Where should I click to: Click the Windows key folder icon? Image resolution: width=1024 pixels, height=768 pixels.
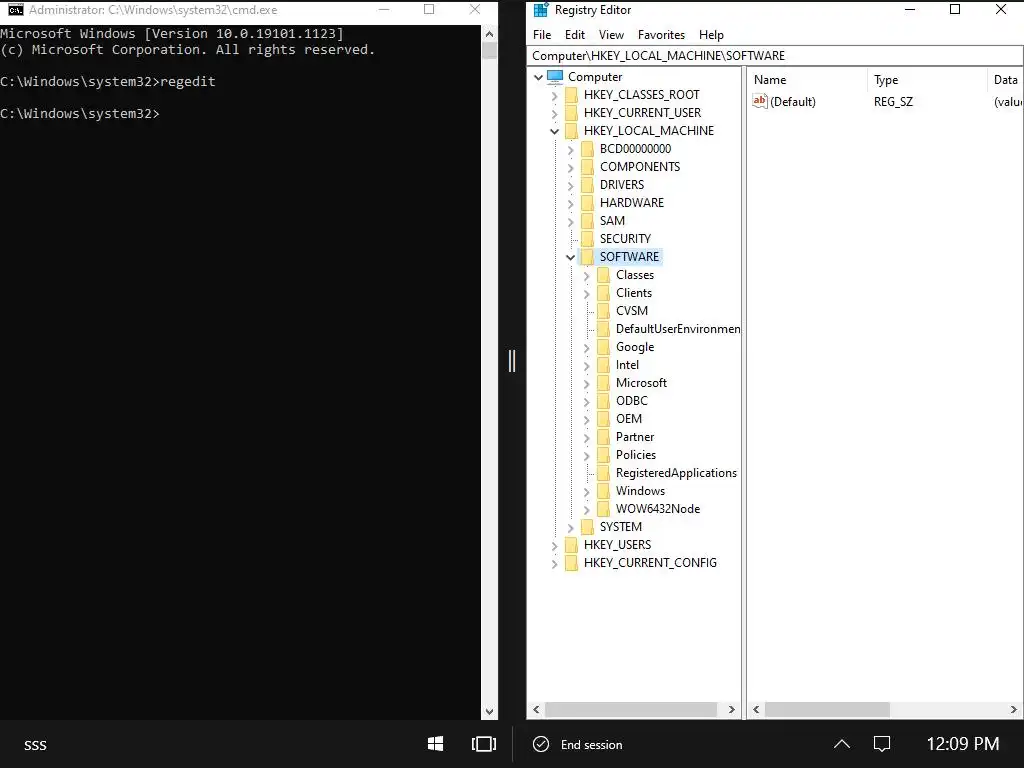pos(603,490)
